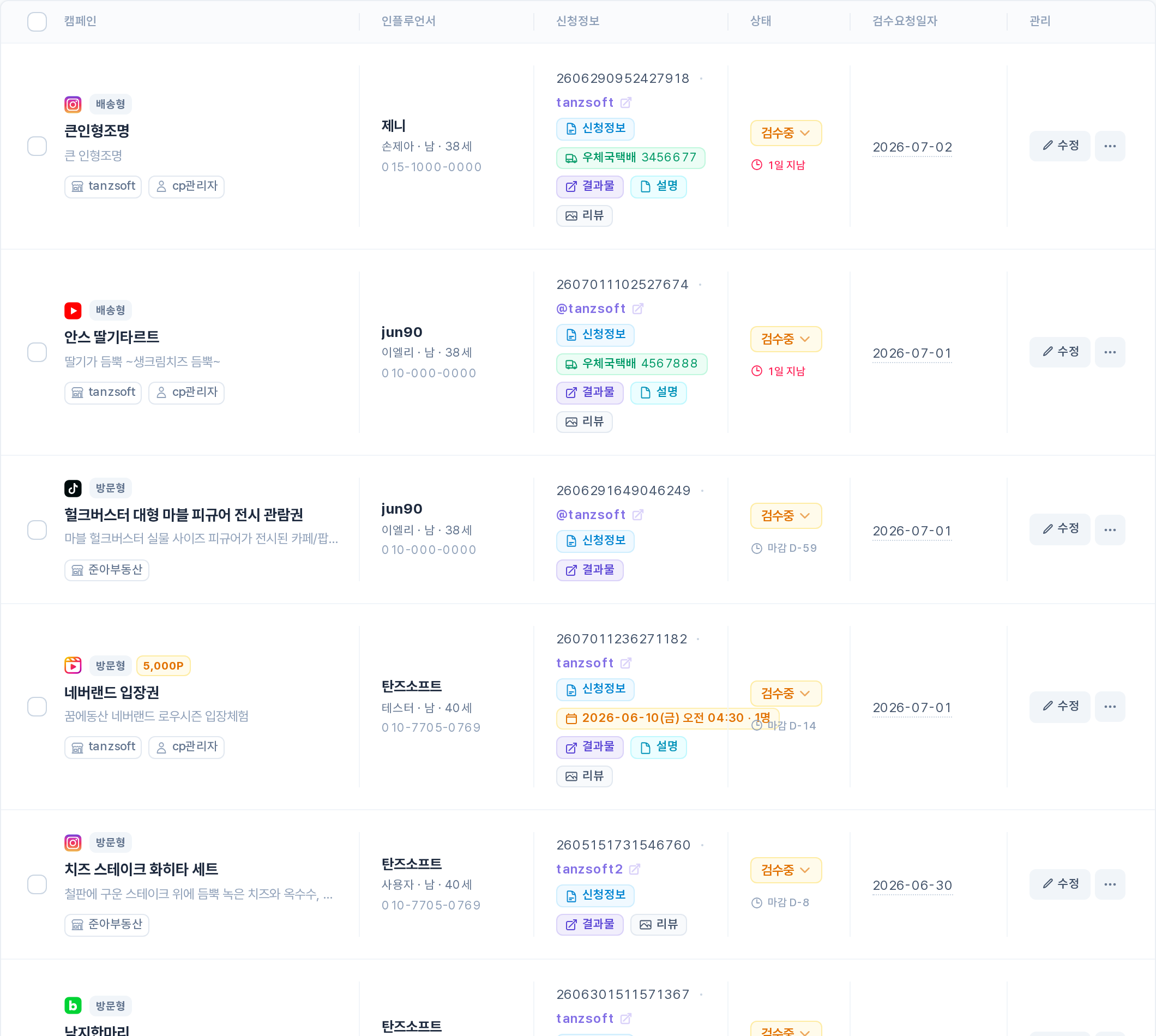
Task: Click 수정 edit button for 큰인형조명
Action: pyautogui.click(x=1059, y=146)
